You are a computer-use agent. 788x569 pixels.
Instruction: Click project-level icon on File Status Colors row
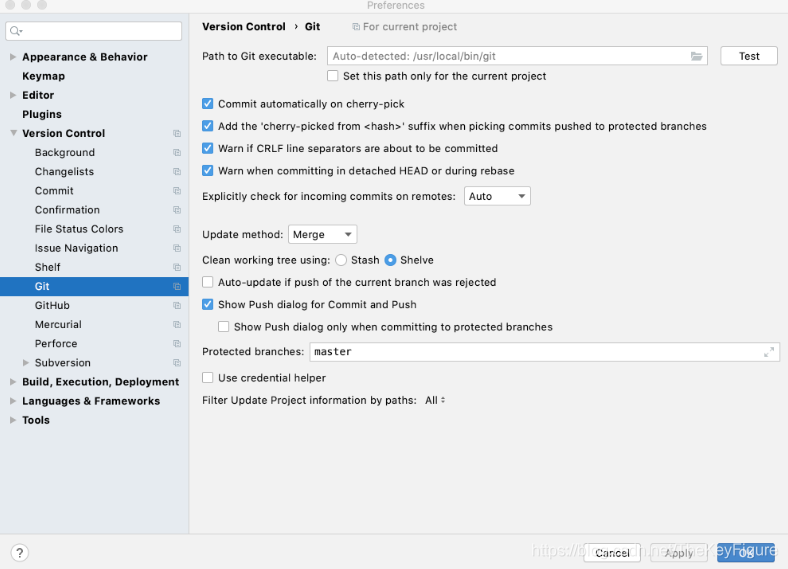coord(177,229)
